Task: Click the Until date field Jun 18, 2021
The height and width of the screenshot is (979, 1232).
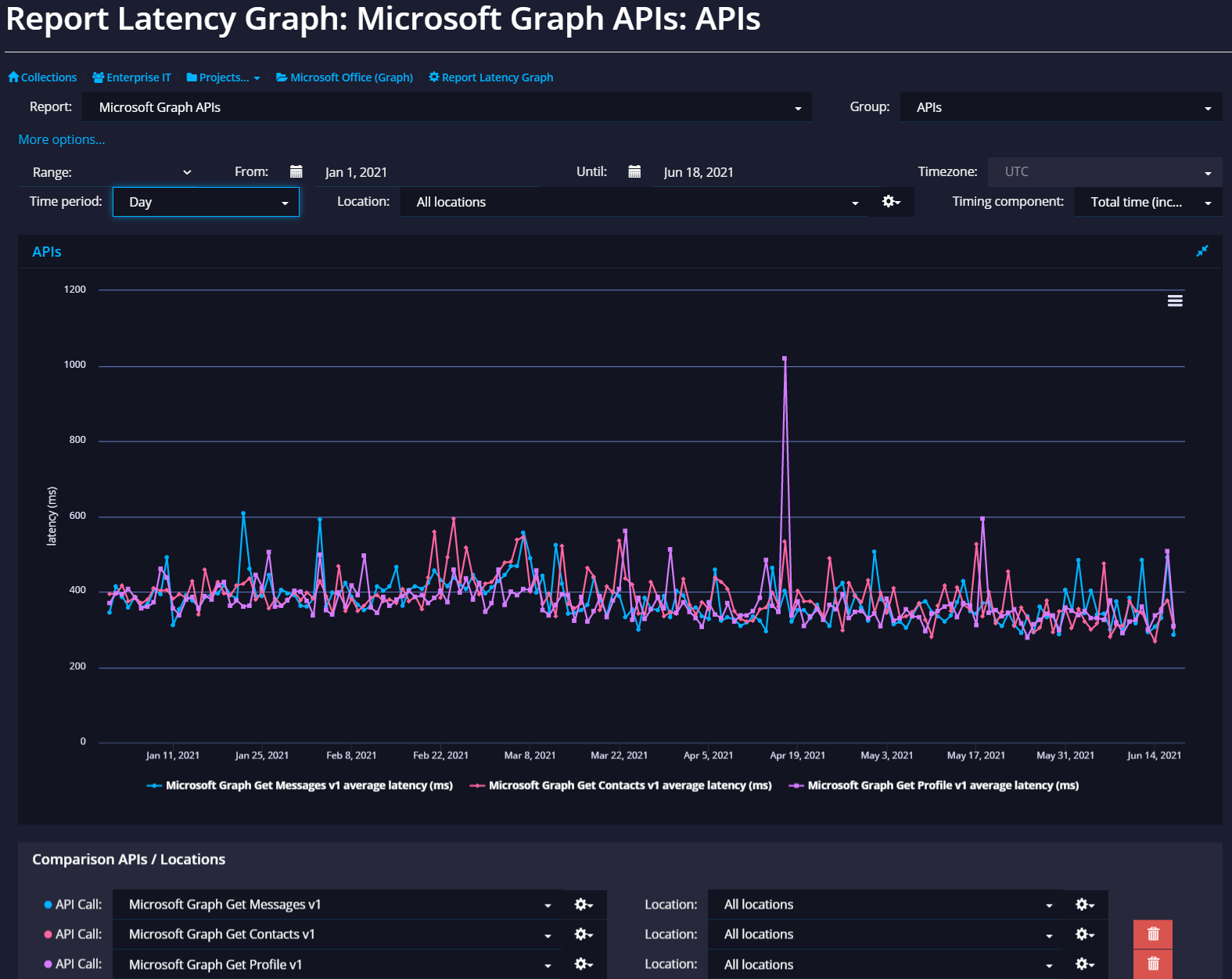Action: point(698,173)
